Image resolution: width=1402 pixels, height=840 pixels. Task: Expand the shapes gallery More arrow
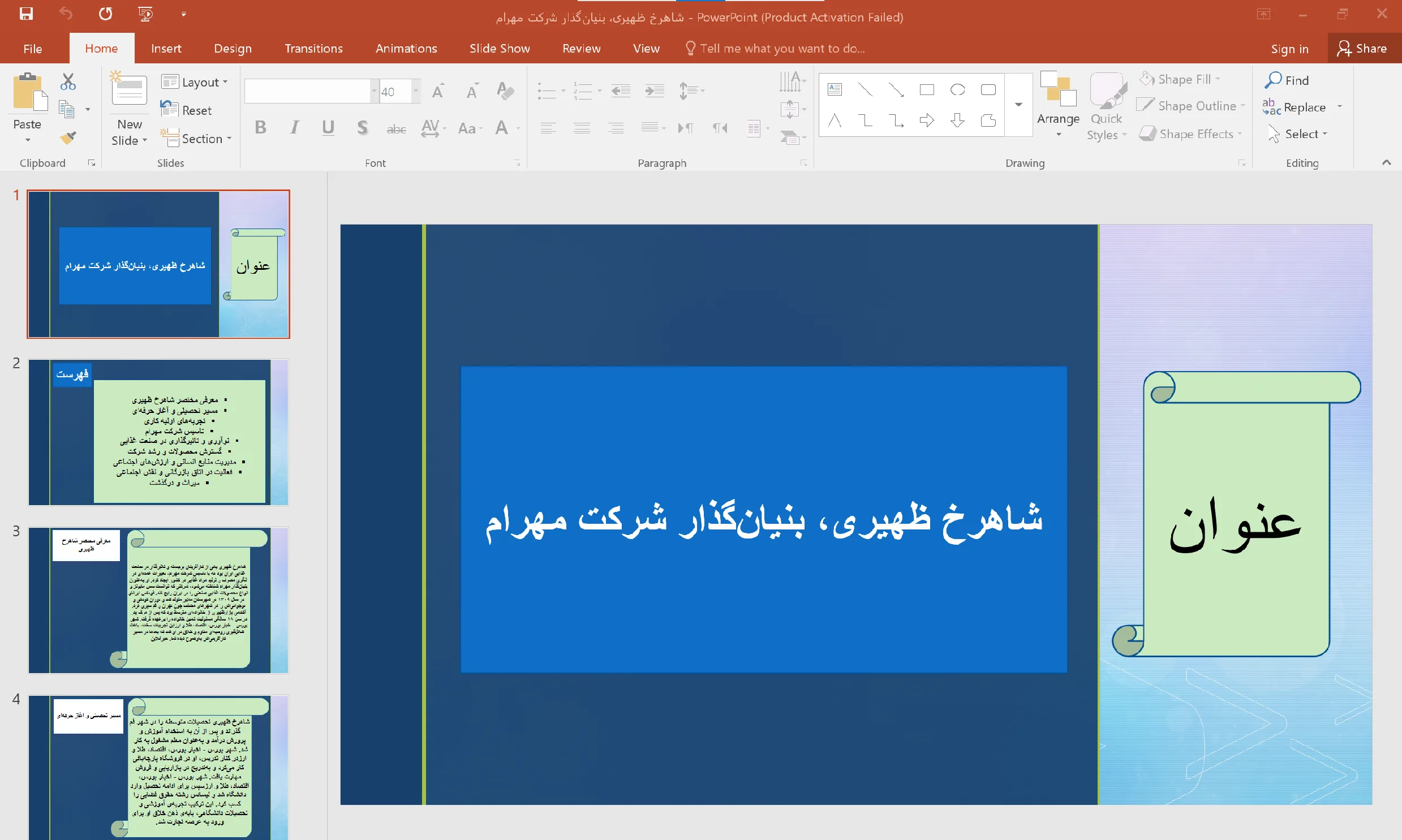point(1018,104)
